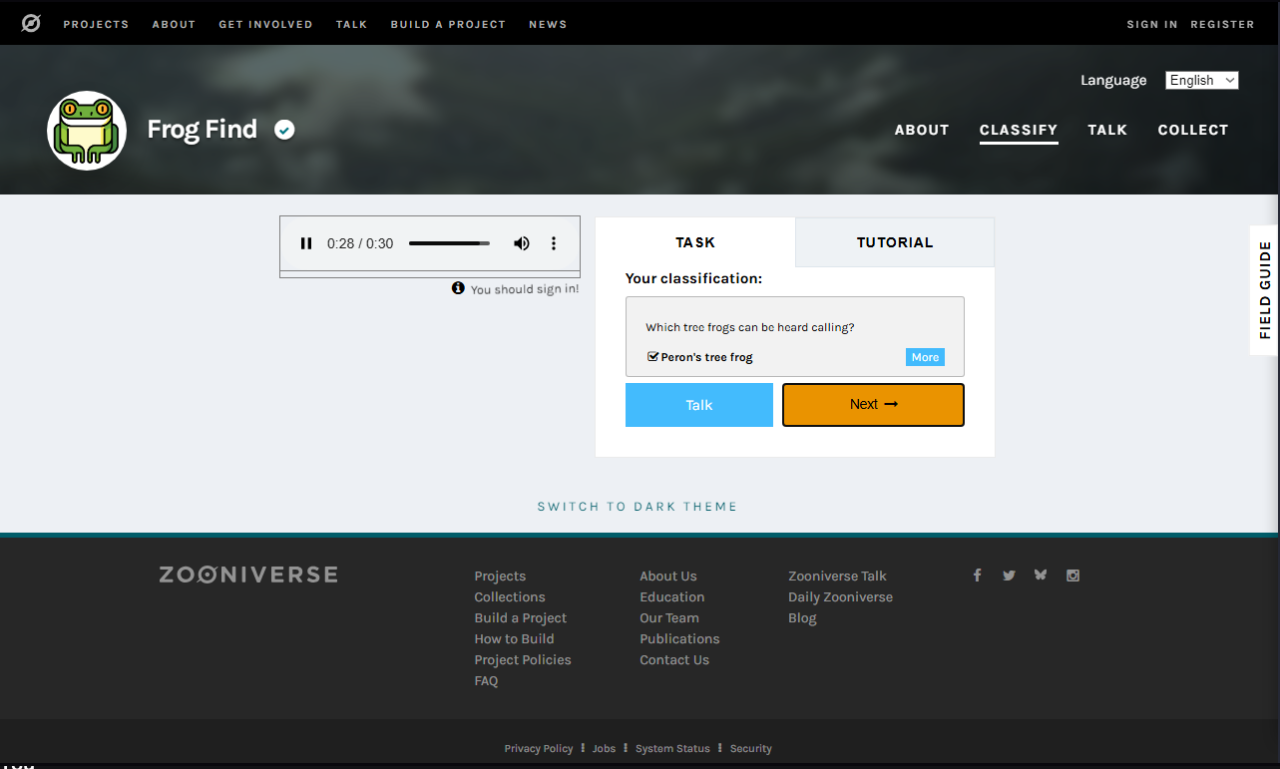Open footer Contact Us link
The width and height of the screenshot is (1280, 769).
coord(675,660)
